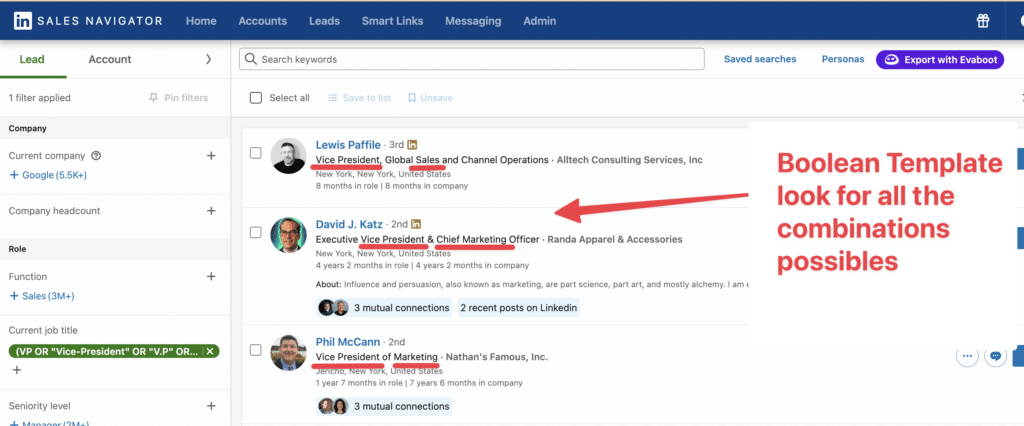The image size is (1024, 426).
Task: Open Phil McCann's profile photo
Action: tap(289, 352)
